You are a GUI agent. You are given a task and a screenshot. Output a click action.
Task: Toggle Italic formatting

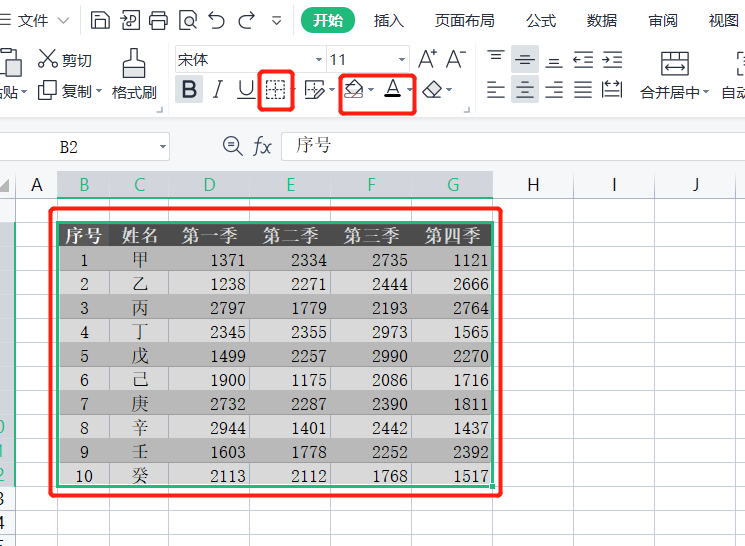pyautogui.click(x=217, y=91)
